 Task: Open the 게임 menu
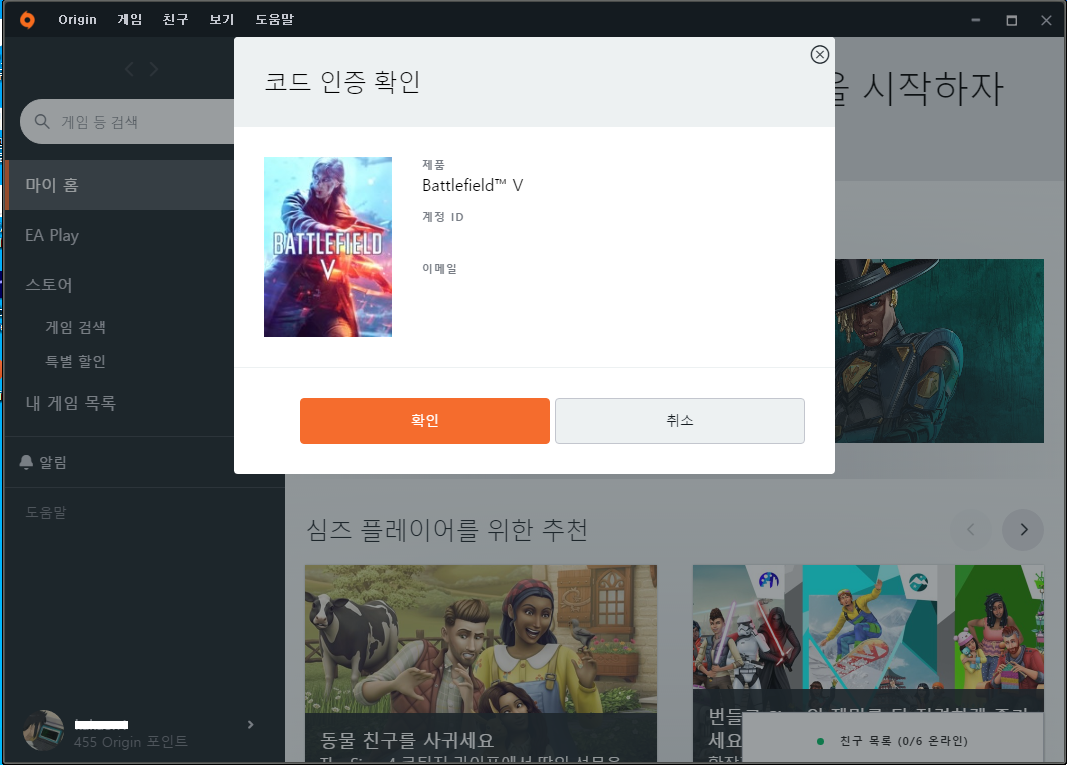click(129, 20)
